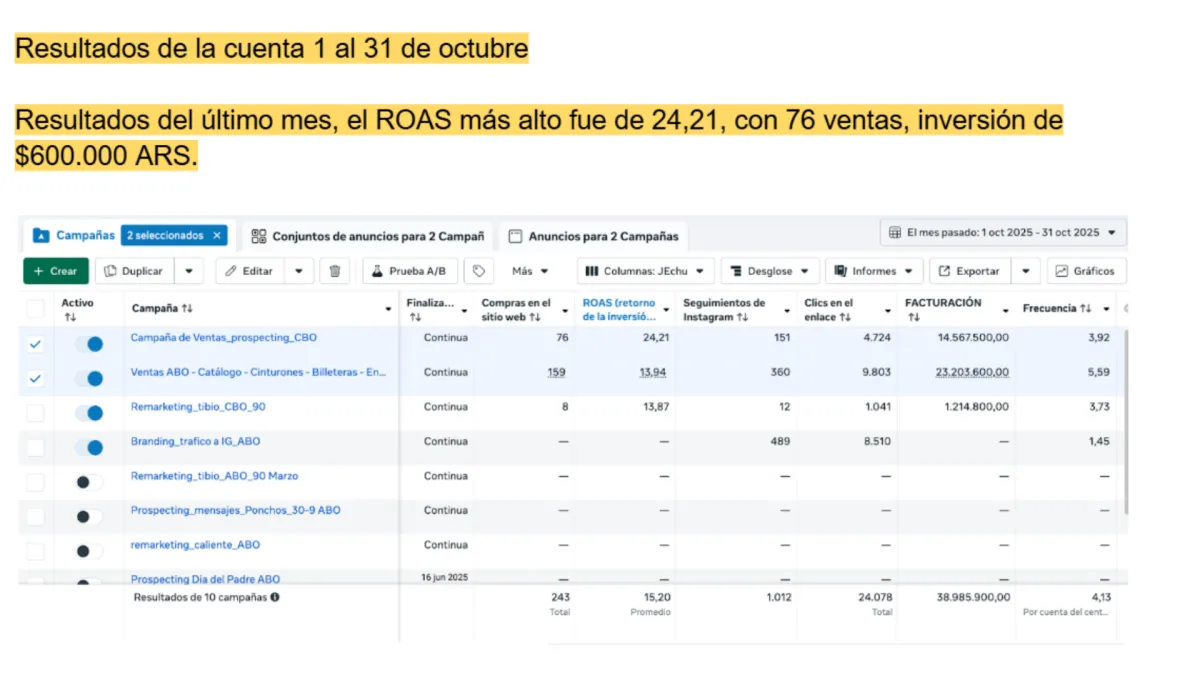Uncheck the Ventas ABO - Catálogo checkbox
Image resolution: width=1200 pixels, height=675 pixels.
tap(36, 378)
